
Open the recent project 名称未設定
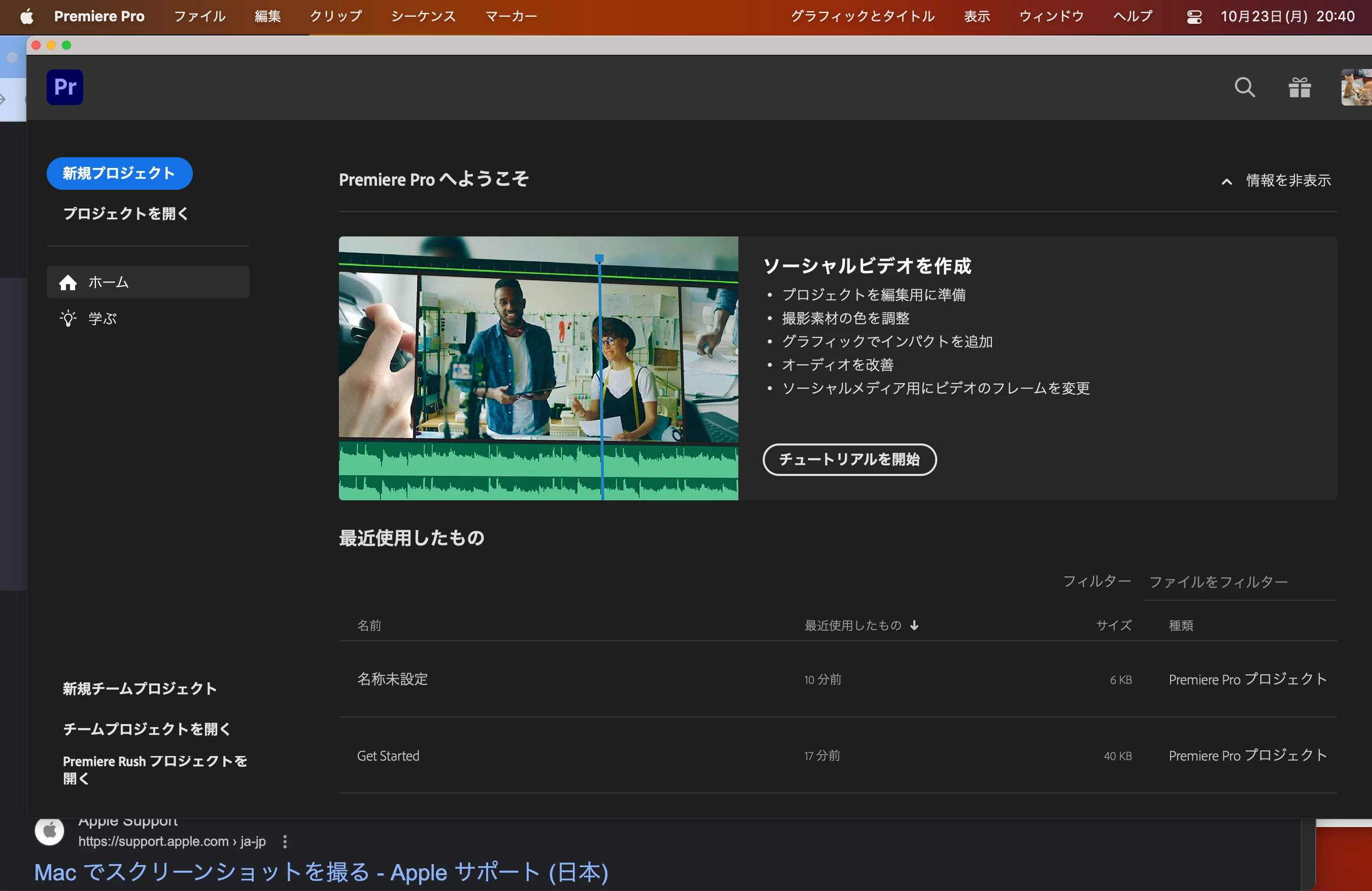[x=393, y=679]
